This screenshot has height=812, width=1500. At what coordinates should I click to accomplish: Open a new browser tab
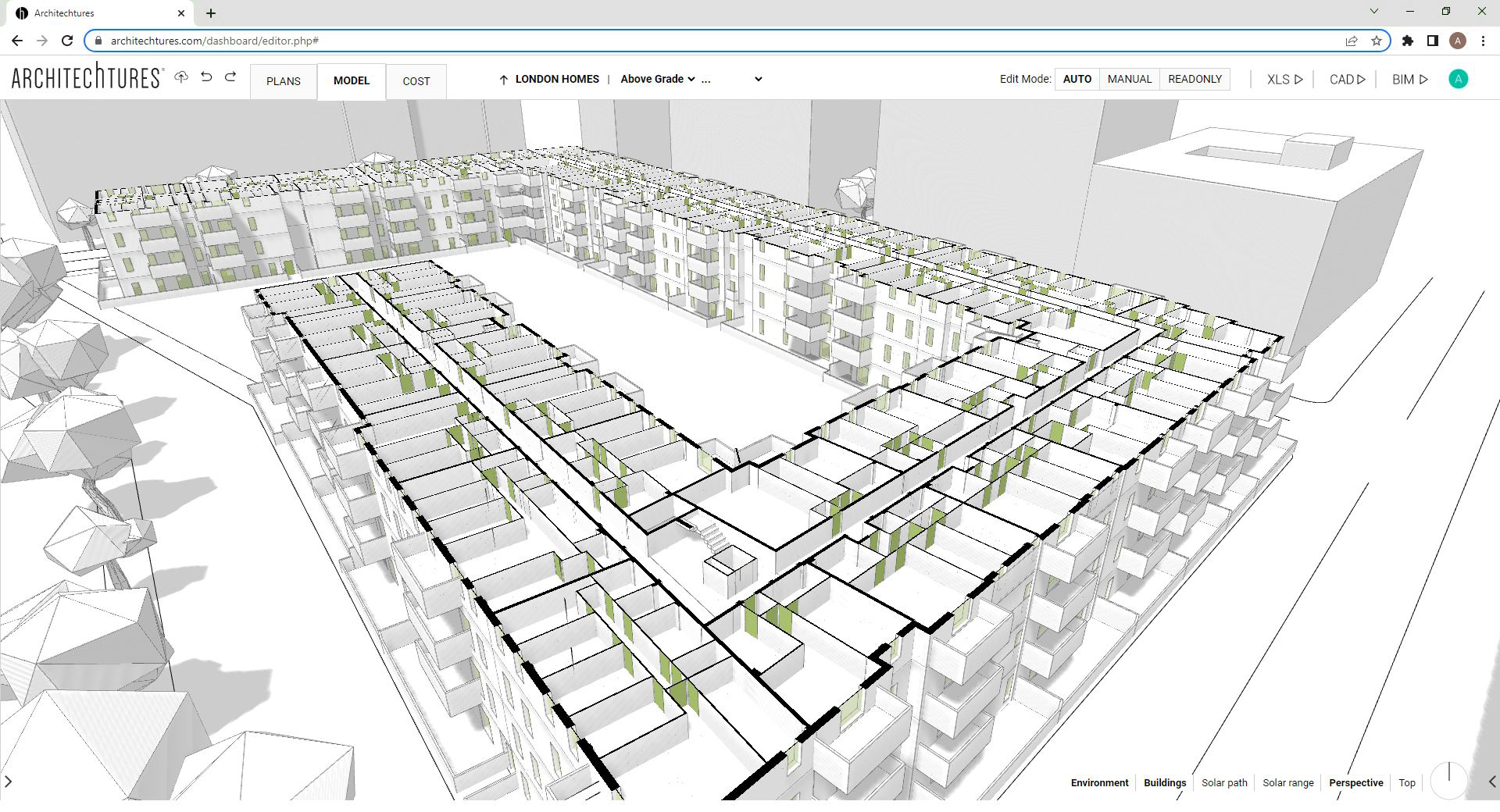coord(211,12)
